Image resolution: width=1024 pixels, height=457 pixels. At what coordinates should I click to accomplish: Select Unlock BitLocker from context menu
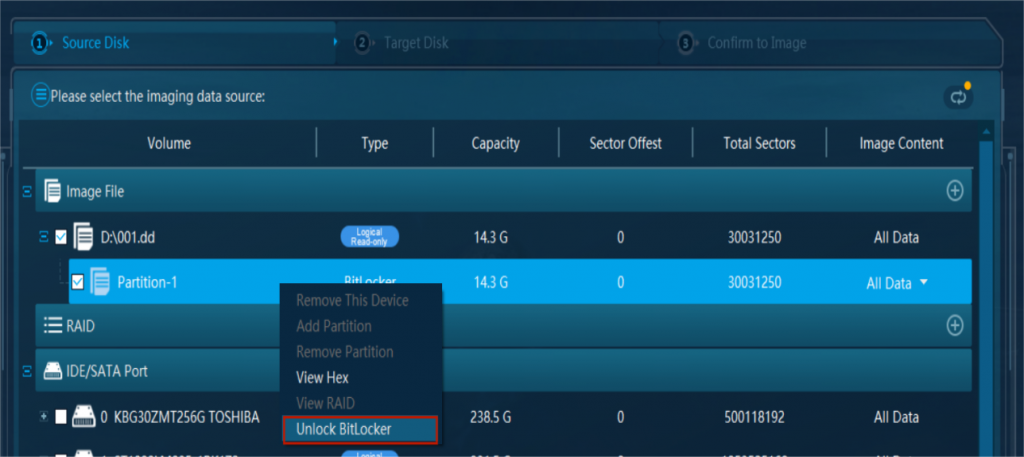[343, 429]
